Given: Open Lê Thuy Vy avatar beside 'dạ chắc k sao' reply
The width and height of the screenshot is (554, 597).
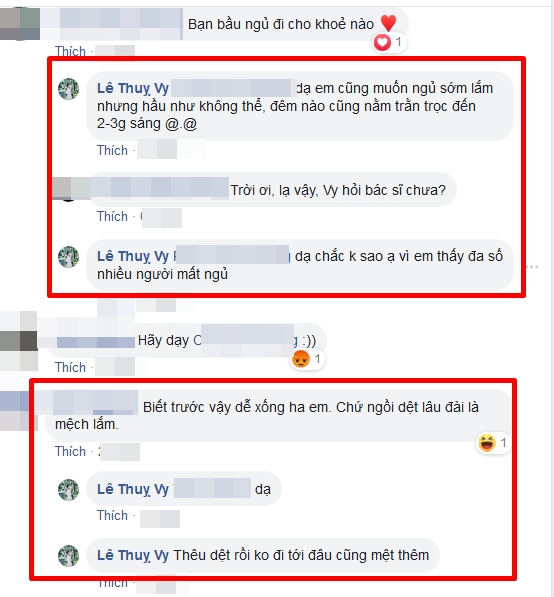Looking at the screenshot, I should (69, 257).
